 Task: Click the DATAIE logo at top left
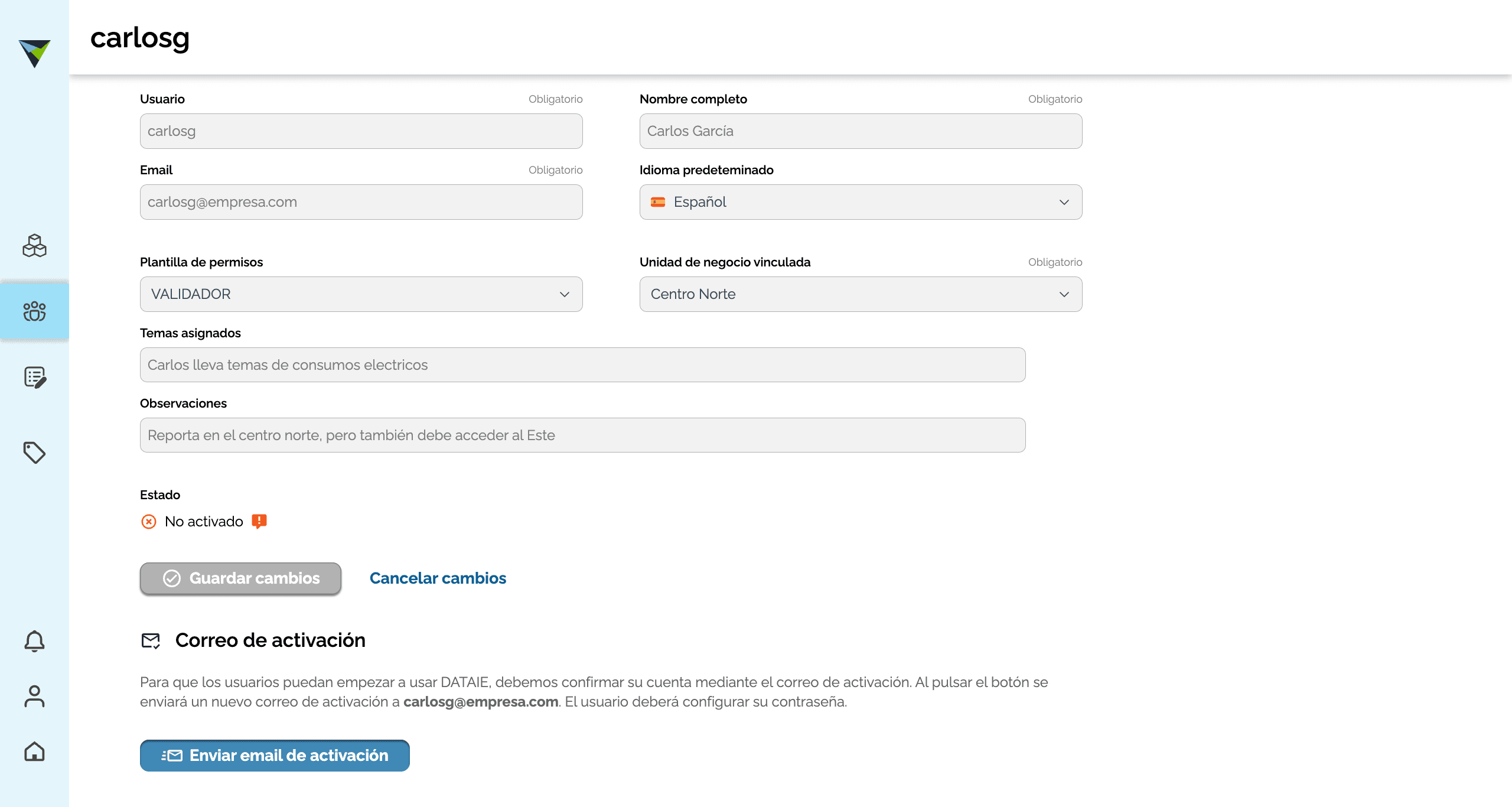[x=34, y=53]
